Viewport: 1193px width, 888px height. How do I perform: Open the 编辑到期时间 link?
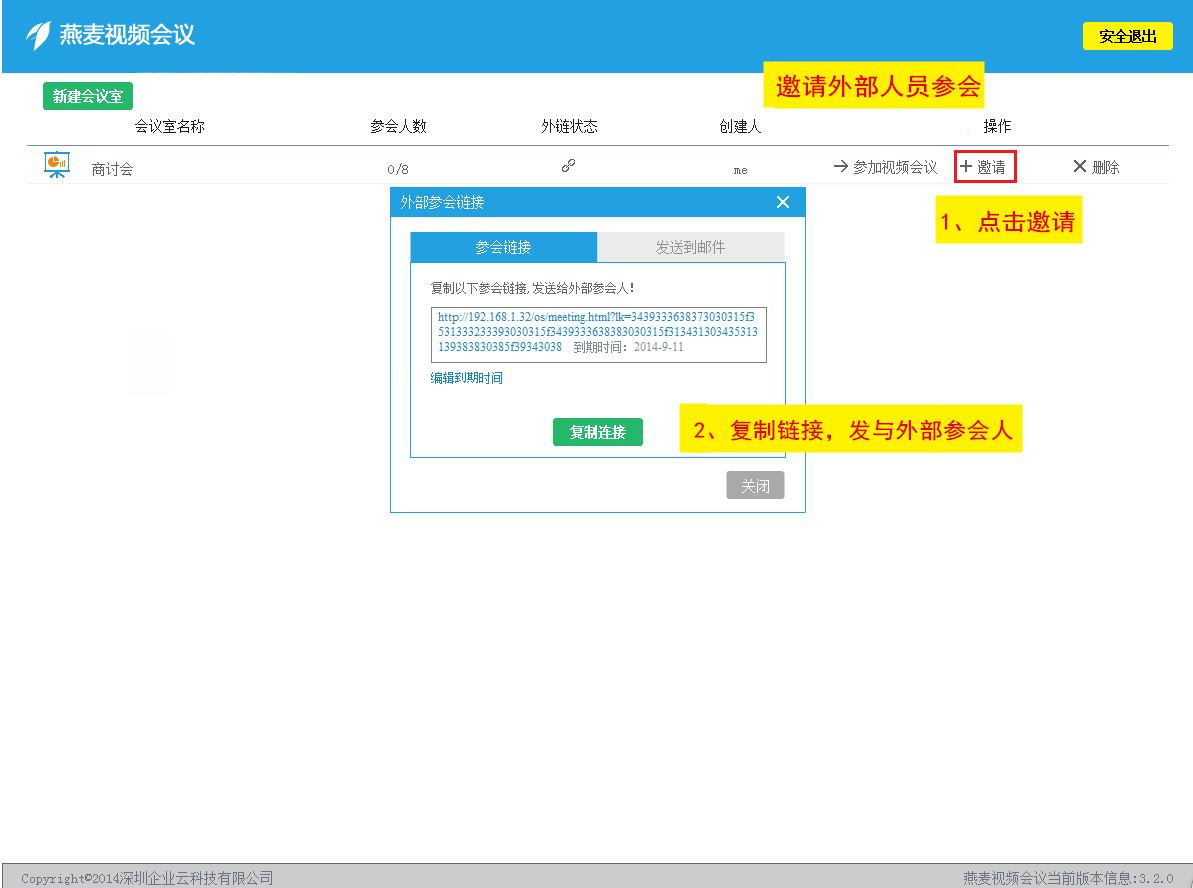(x=466, y=378)
